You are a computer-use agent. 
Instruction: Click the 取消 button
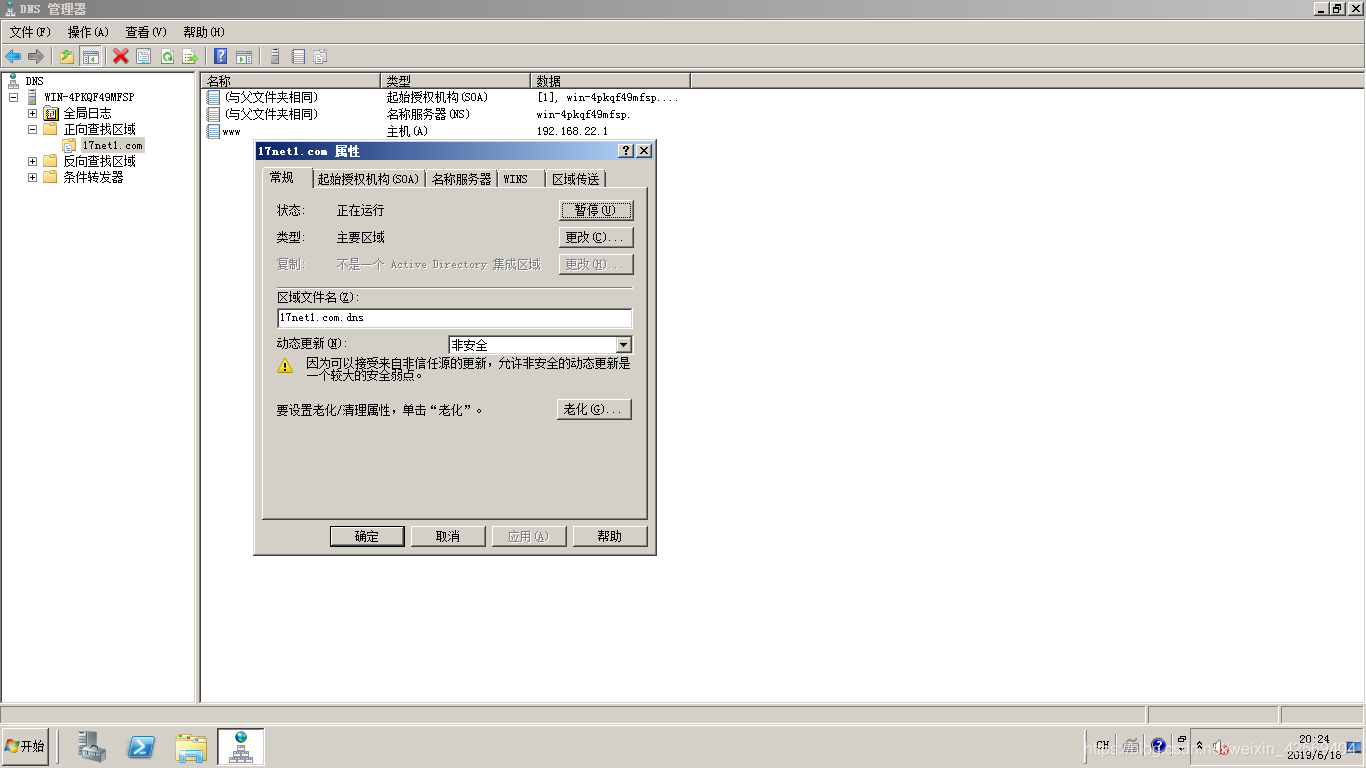click(x=448, y=536)
